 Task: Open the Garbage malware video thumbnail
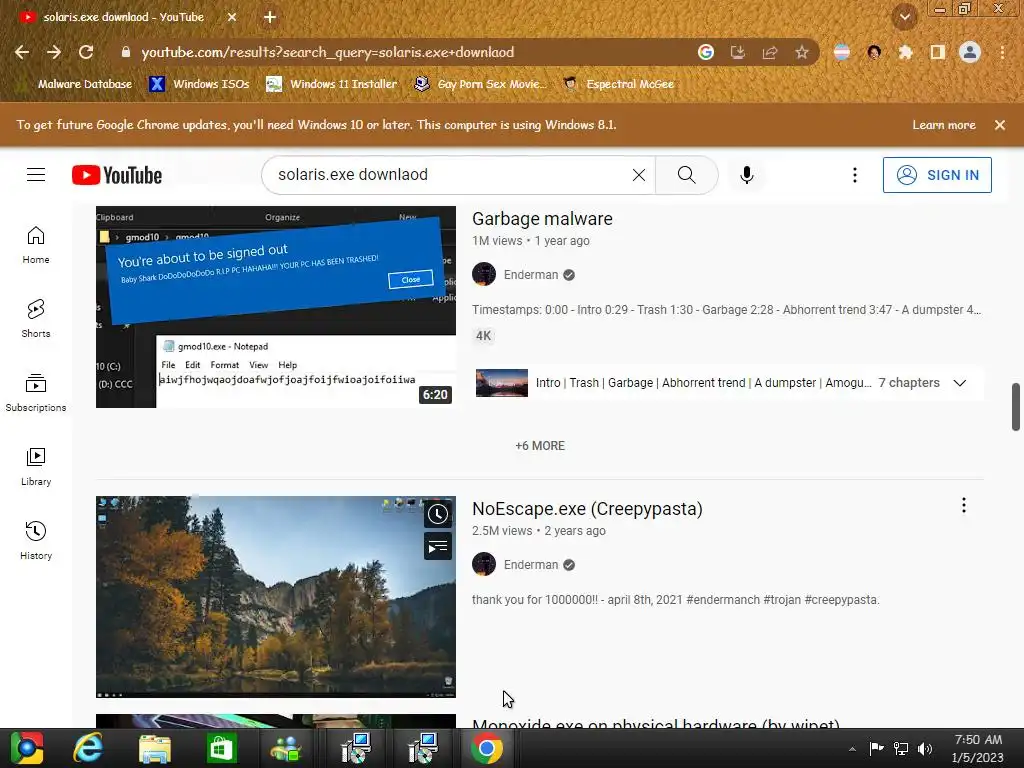point(276,307)
